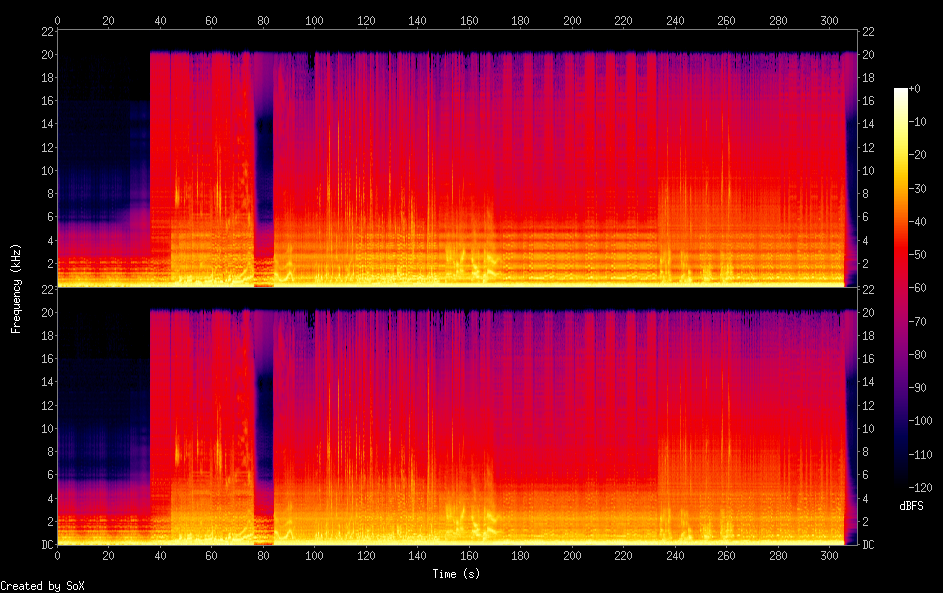Click the 'DC' label at bottom-left of lower channel
Image resolution: width=943 pixels, height=593 pixels.
pos(46,545)
